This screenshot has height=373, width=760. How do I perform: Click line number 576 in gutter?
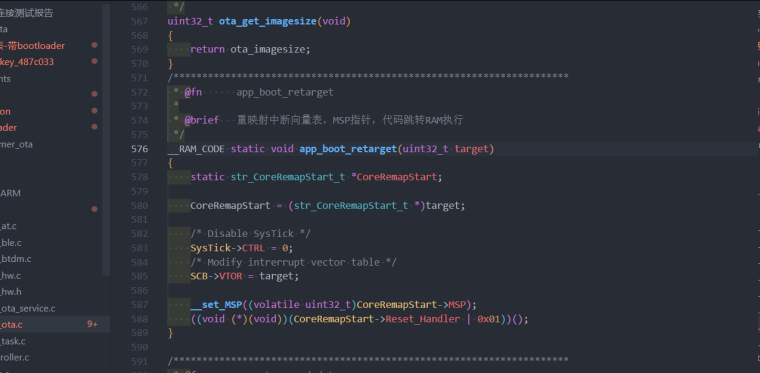[x=140, y=149]
